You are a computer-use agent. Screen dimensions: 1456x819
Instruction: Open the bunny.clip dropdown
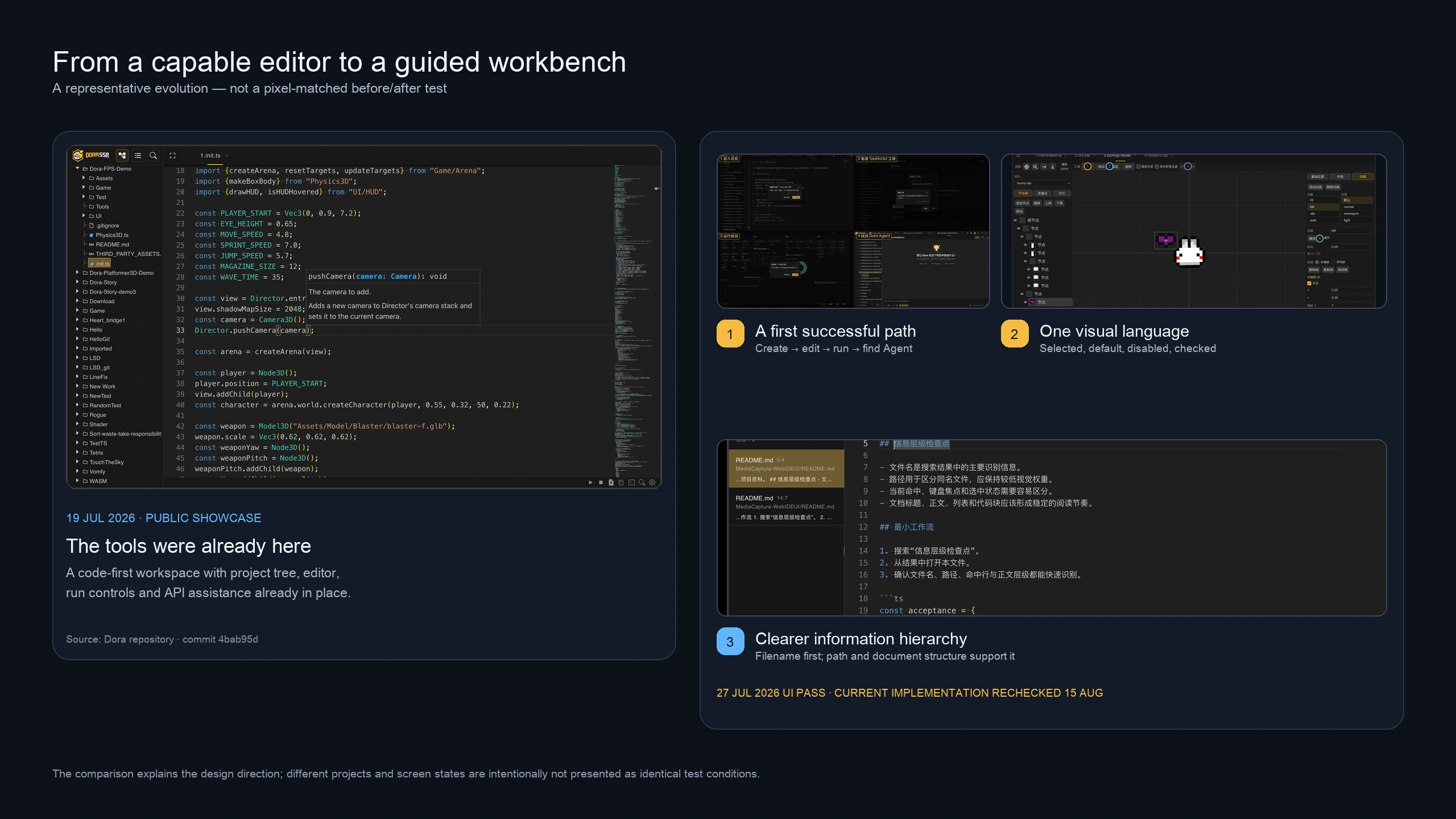1043,183
